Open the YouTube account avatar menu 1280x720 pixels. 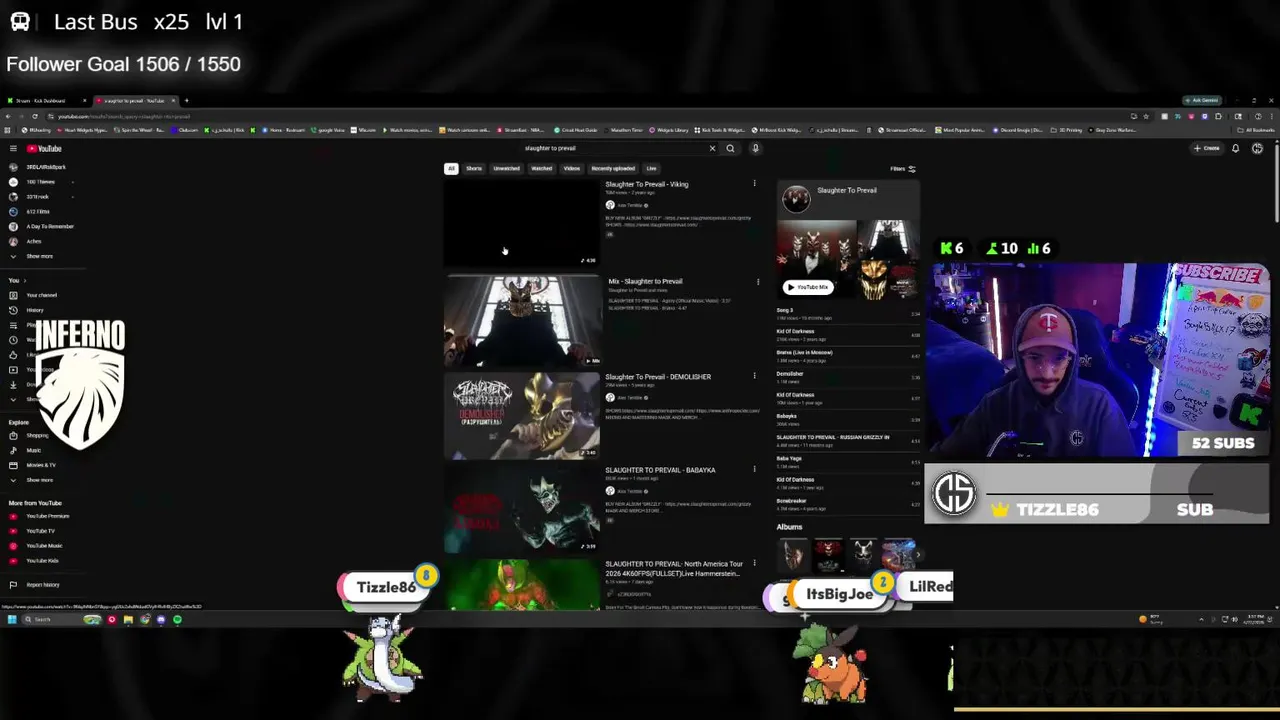[1257, 148]
